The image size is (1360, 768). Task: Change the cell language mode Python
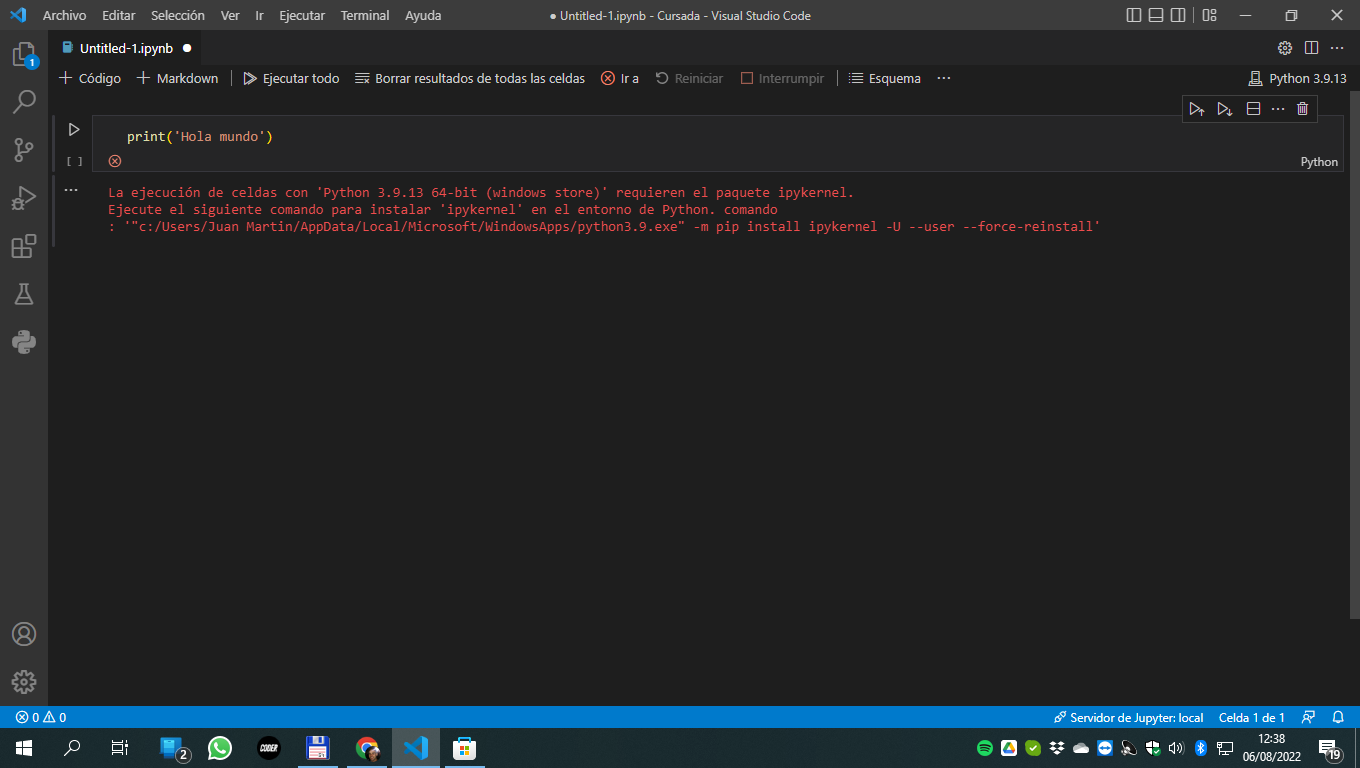1319,162
